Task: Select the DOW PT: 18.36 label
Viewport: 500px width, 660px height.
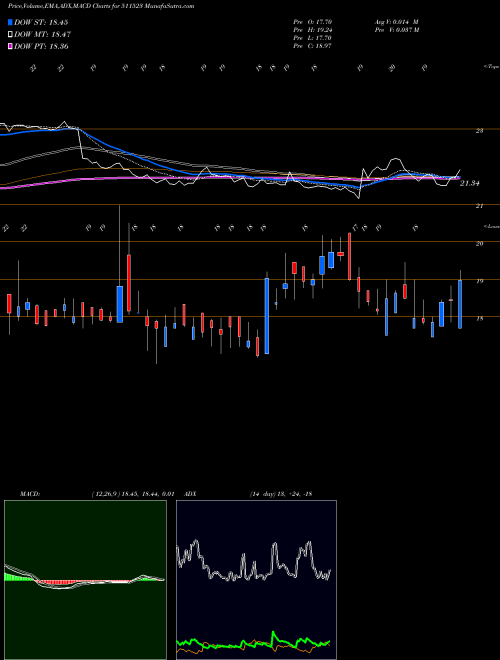Action: [41, 46]
